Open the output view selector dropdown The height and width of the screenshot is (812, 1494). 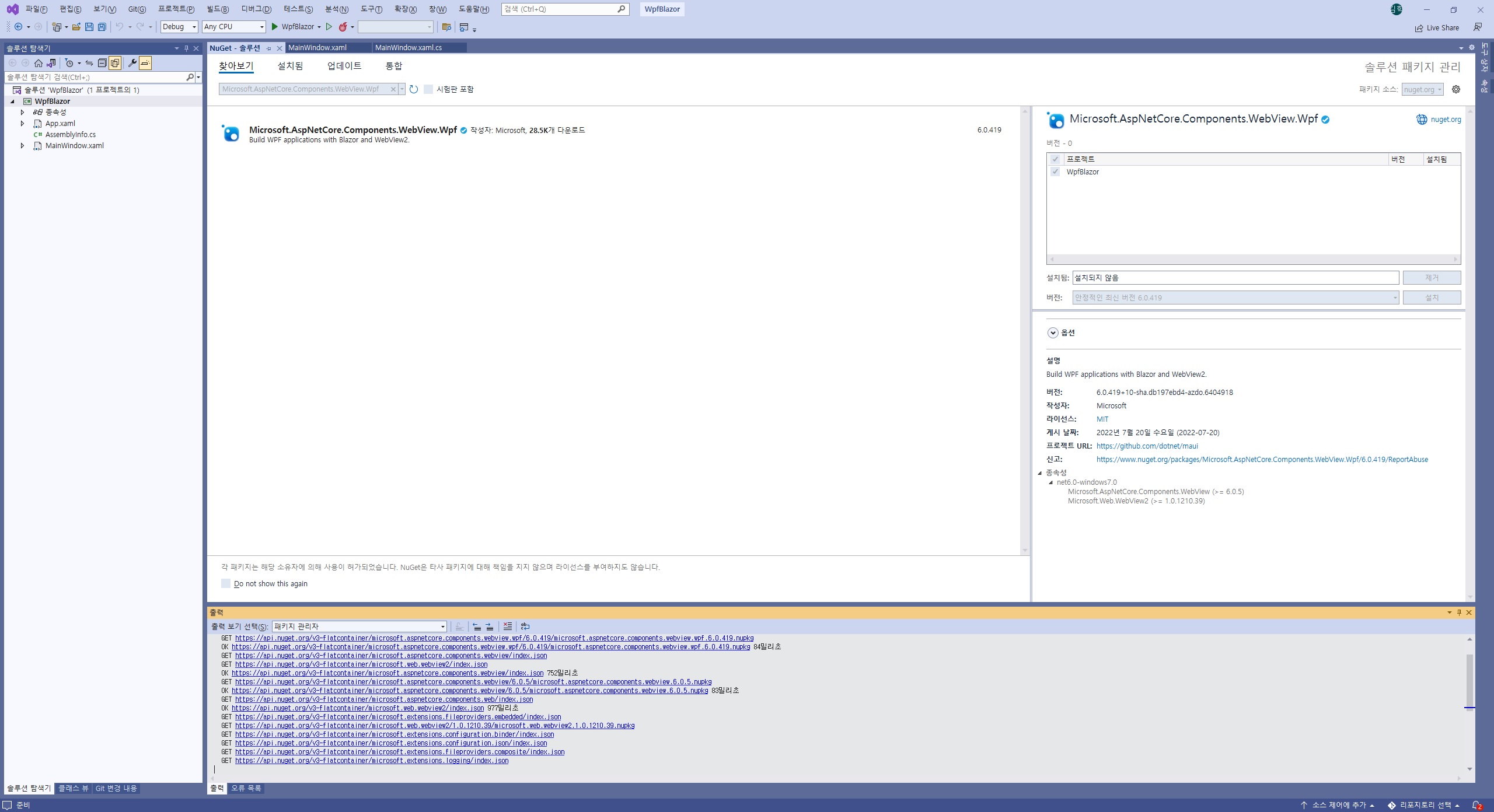pos(359,626)
